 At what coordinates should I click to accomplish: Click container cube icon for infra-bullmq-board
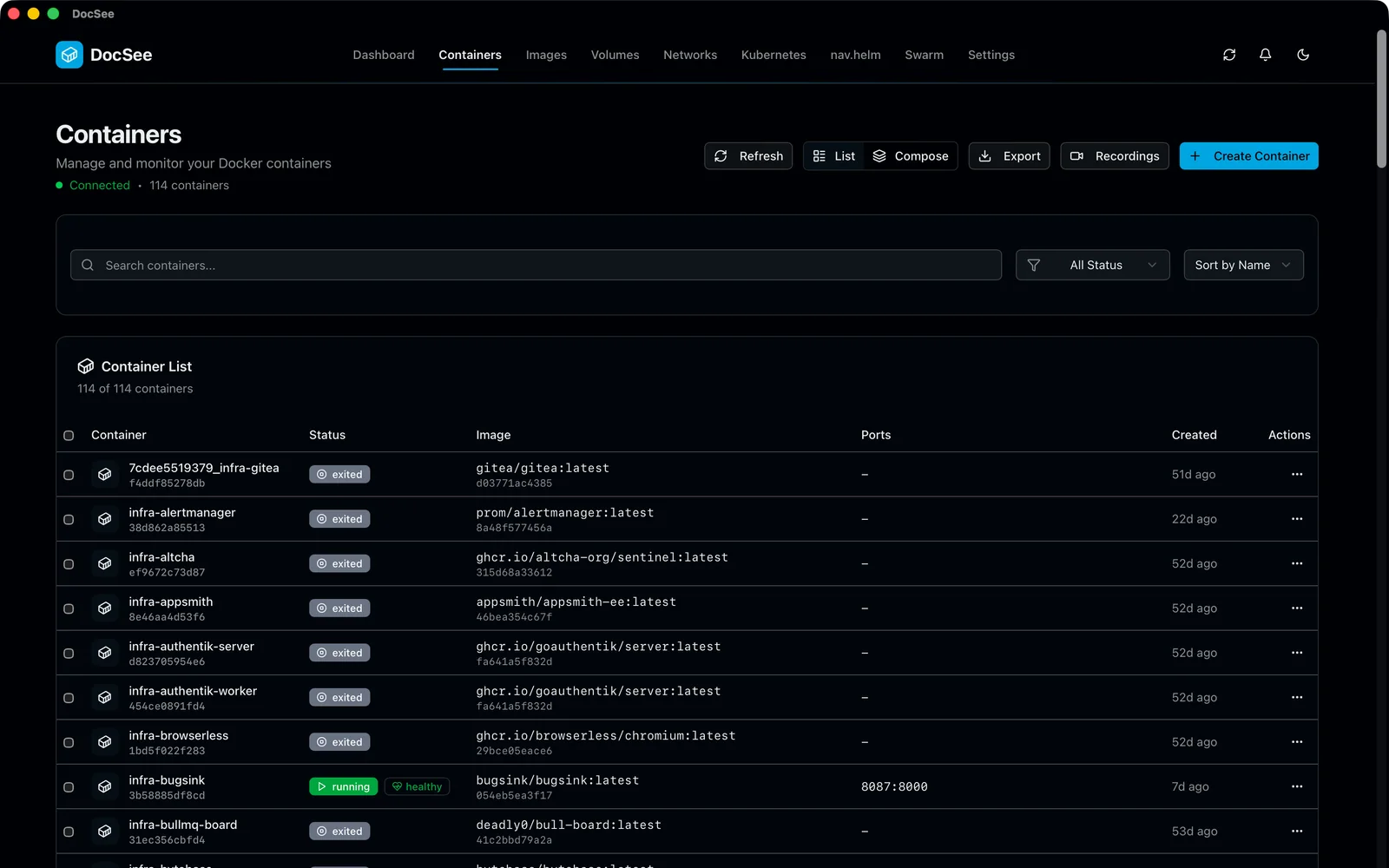coord(105,832)
